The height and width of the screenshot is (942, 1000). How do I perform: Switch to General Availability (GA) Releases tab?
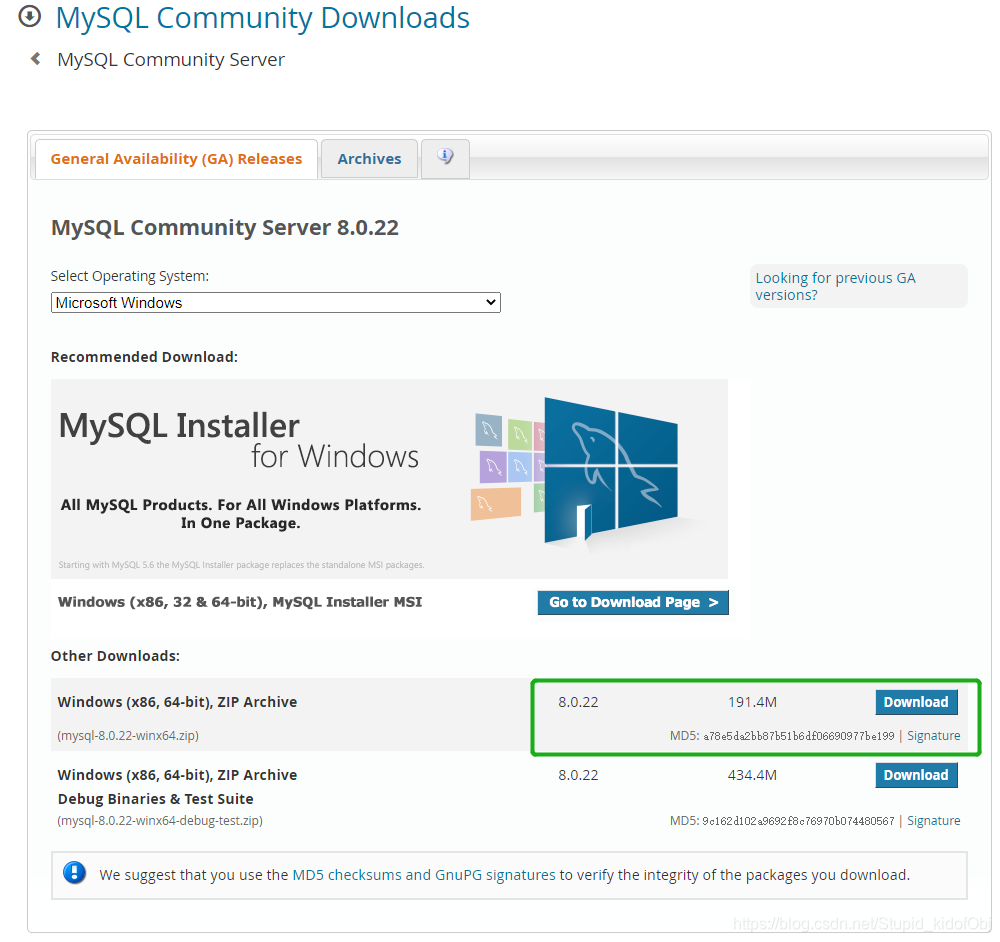[x=176, y=159]
